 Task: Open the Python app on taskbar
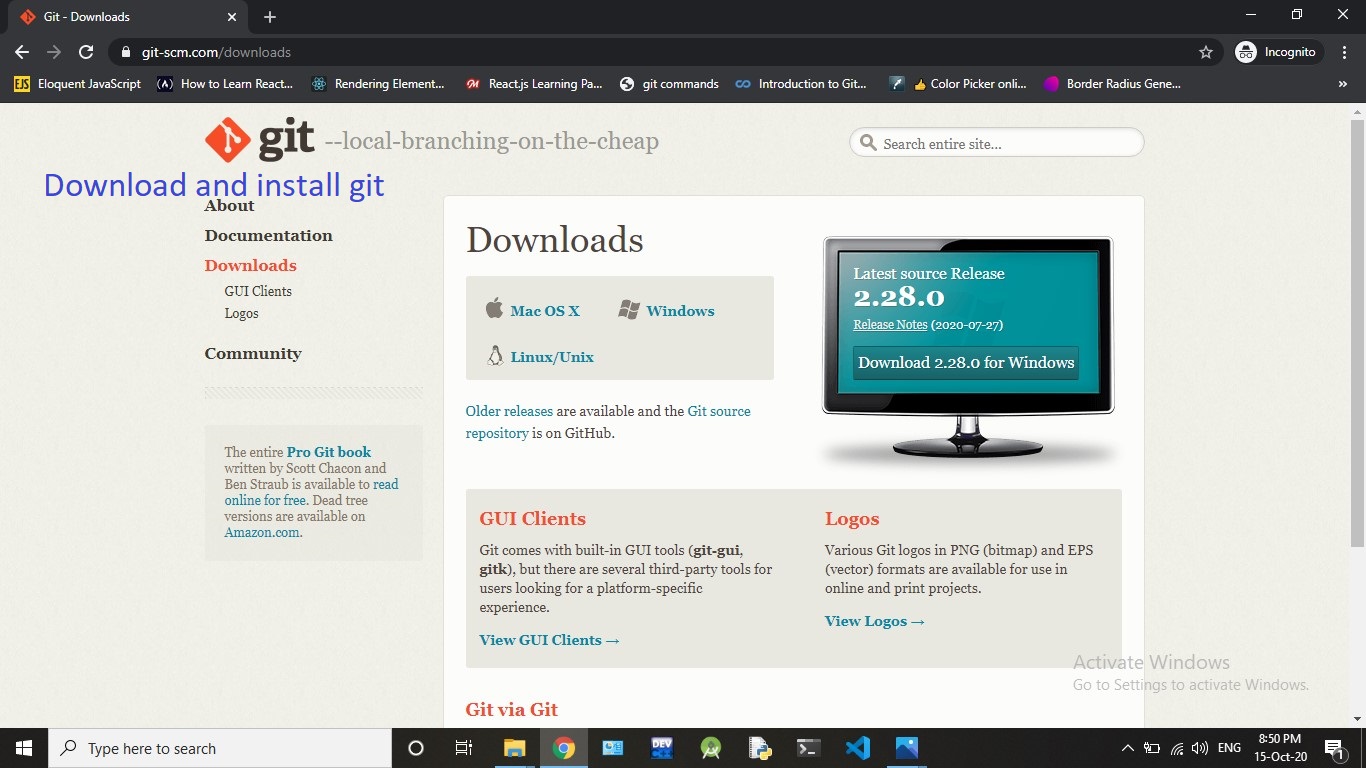(x=759, y=748)
